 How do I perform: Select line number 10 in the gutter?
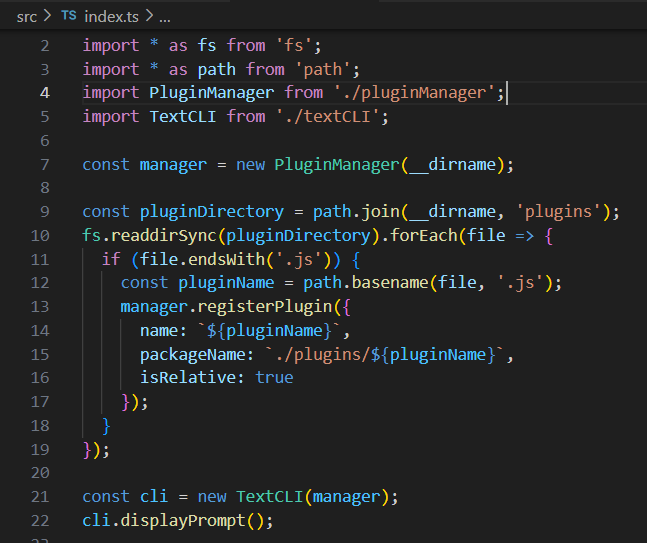tap(40, 235)
